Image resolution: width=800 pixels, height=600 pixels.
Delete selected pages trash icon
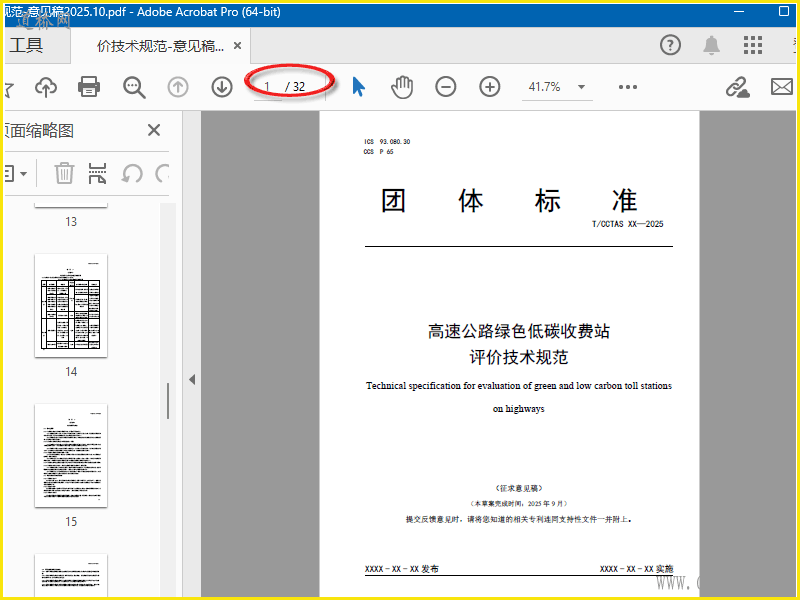[x=64, y=173]
